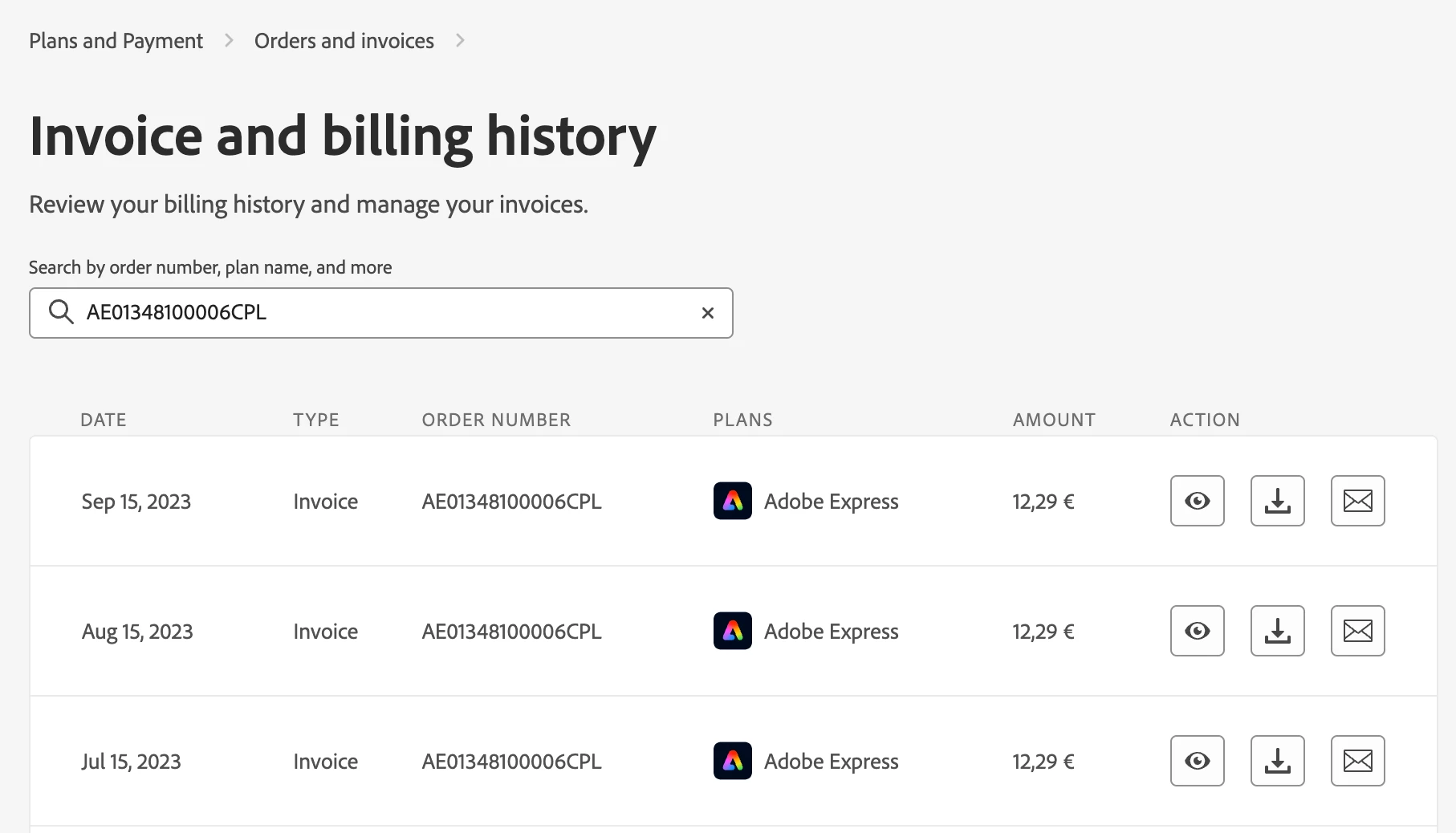Select the Aug 15, 2023 date cell

click(x=137, y=632)
